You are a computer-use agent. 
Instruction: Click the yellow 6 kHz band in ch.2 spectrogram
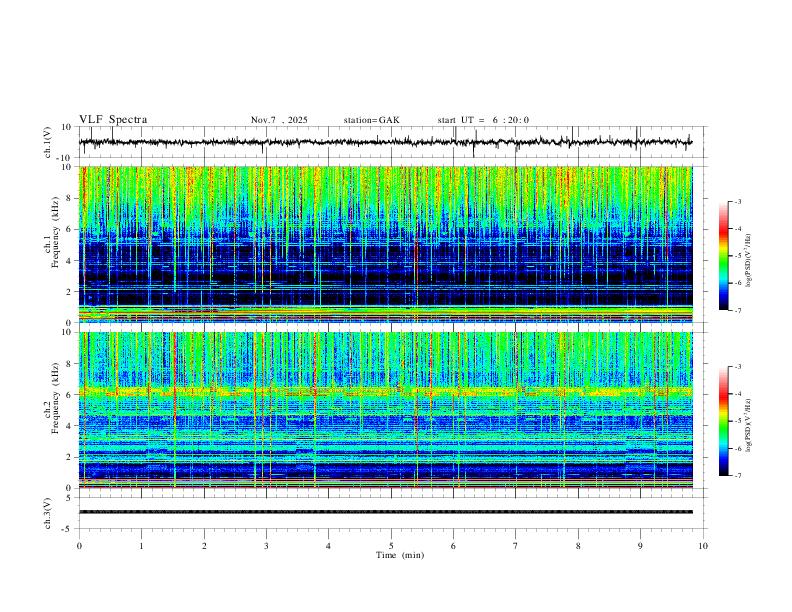(x=385, y=391)
